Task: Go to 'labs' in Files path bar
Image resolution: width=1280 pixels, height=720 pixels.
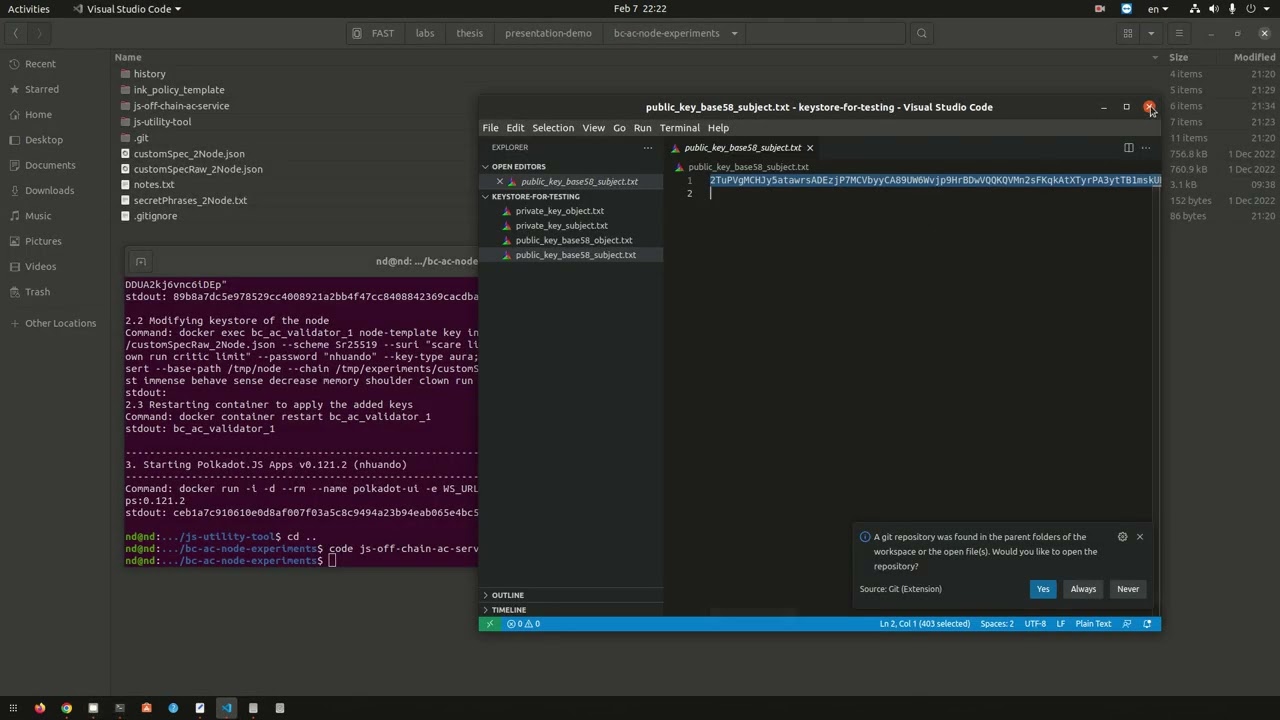Action: 425,33
